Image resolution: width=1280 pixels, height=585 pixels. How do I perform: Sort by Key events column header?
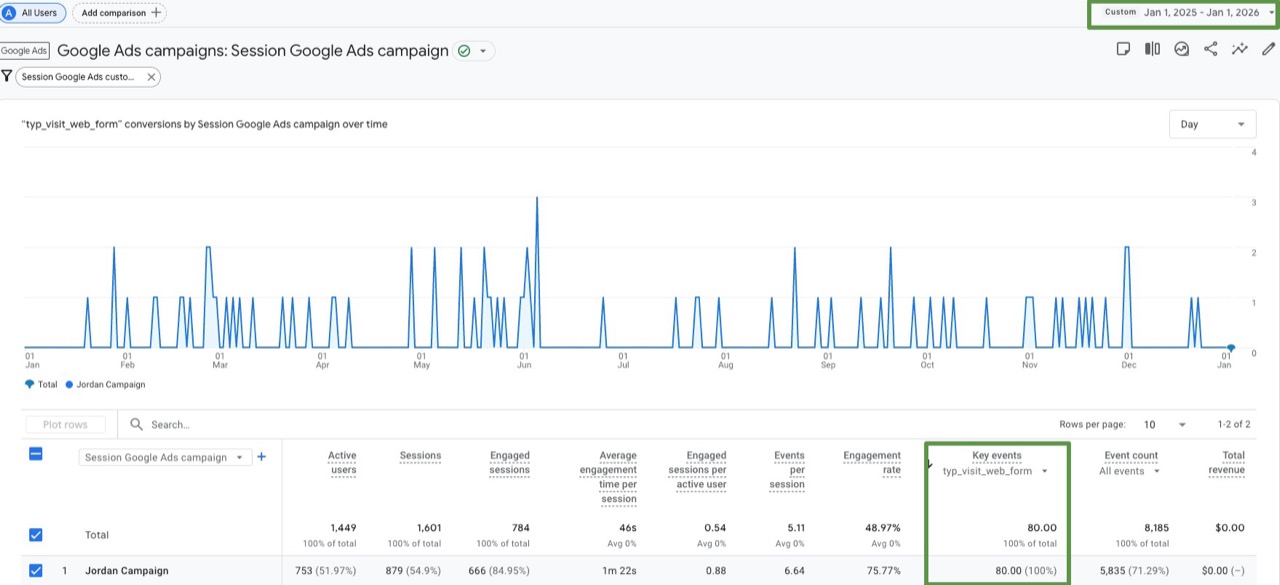coord(997,455)
